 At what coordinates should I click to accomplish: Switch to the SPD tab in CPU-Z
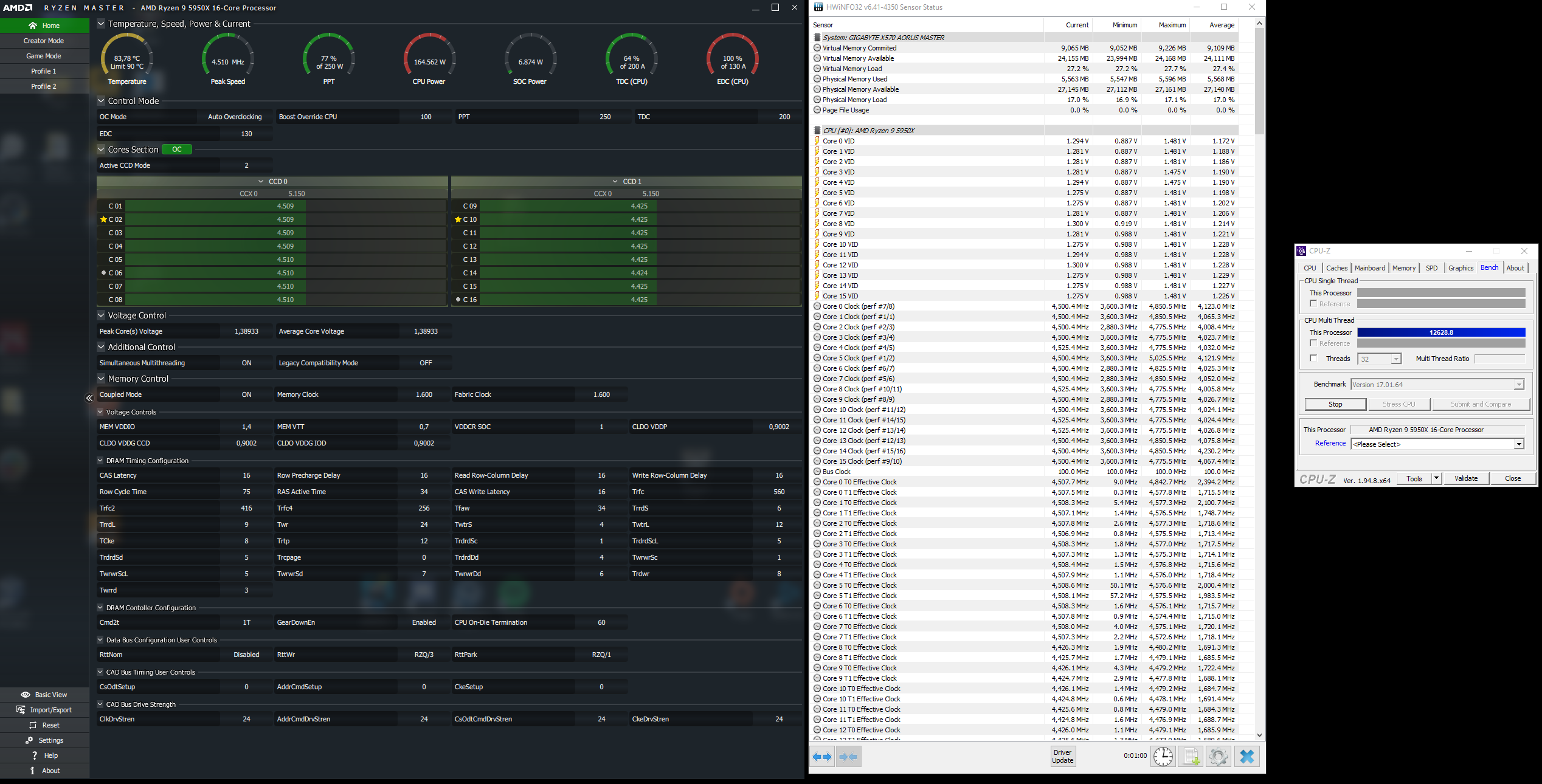pyautogui.click(x=1431, y=268)
